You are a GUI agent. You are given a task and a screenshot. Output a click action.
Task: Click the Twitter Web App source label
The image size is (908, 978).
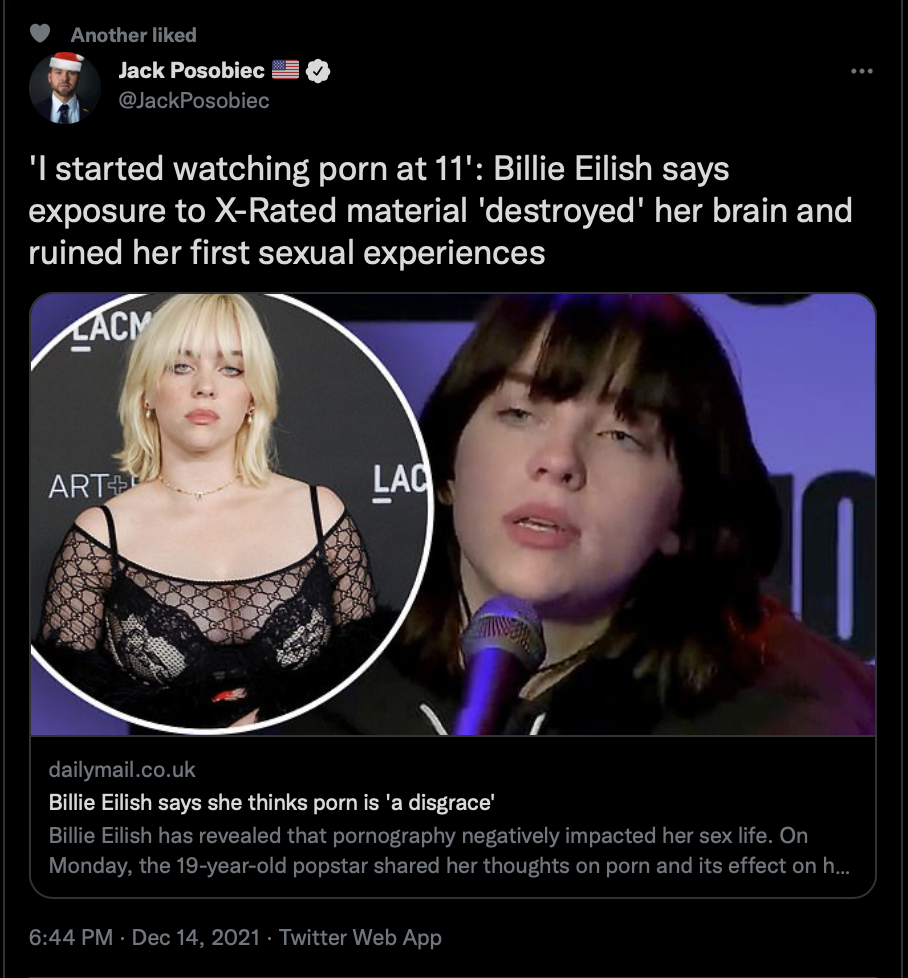pos(360,937)
